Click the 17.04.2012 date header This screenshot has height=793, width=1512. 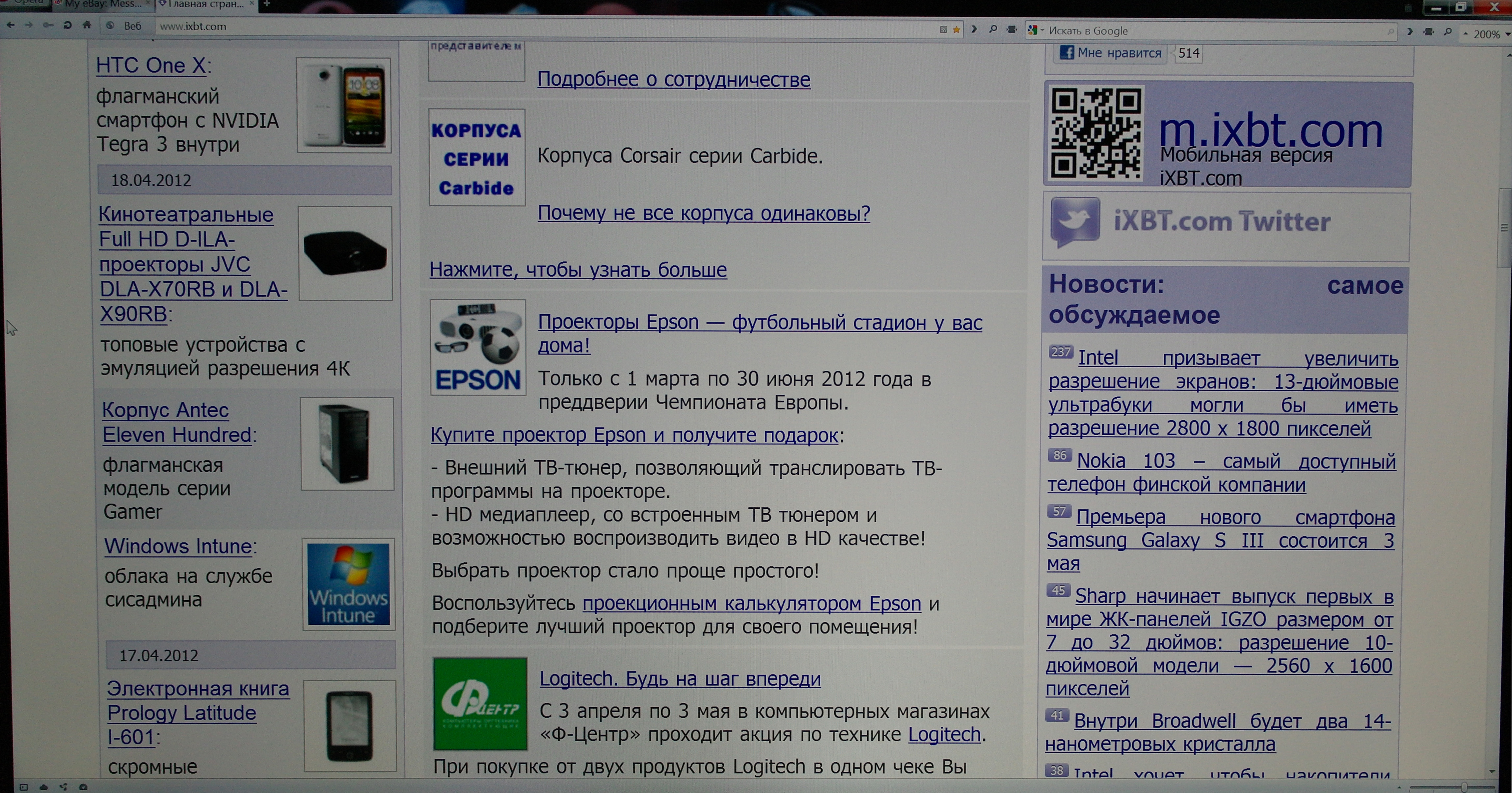251,655
